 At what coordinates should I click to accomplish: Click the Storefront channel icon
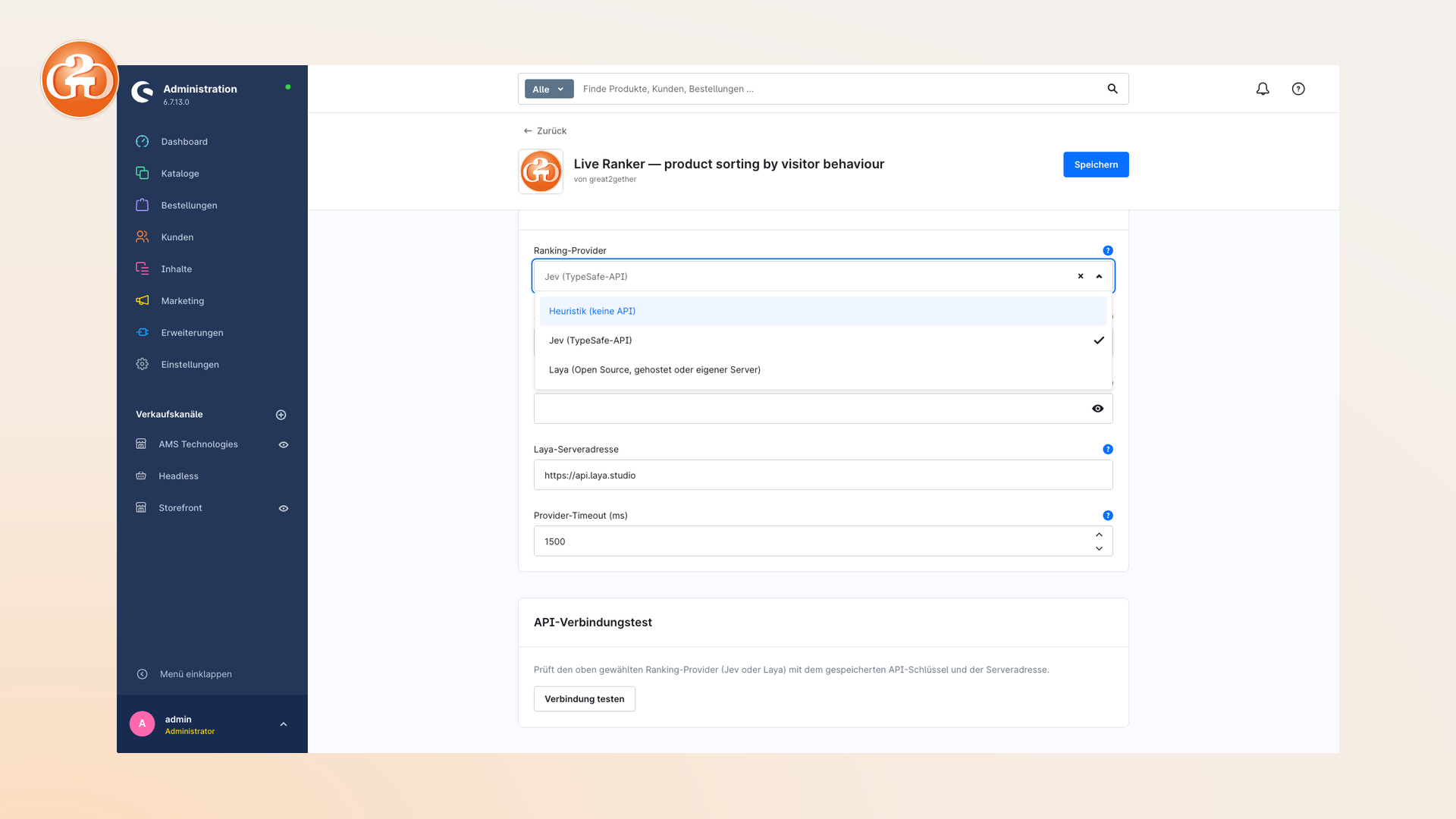141,508
